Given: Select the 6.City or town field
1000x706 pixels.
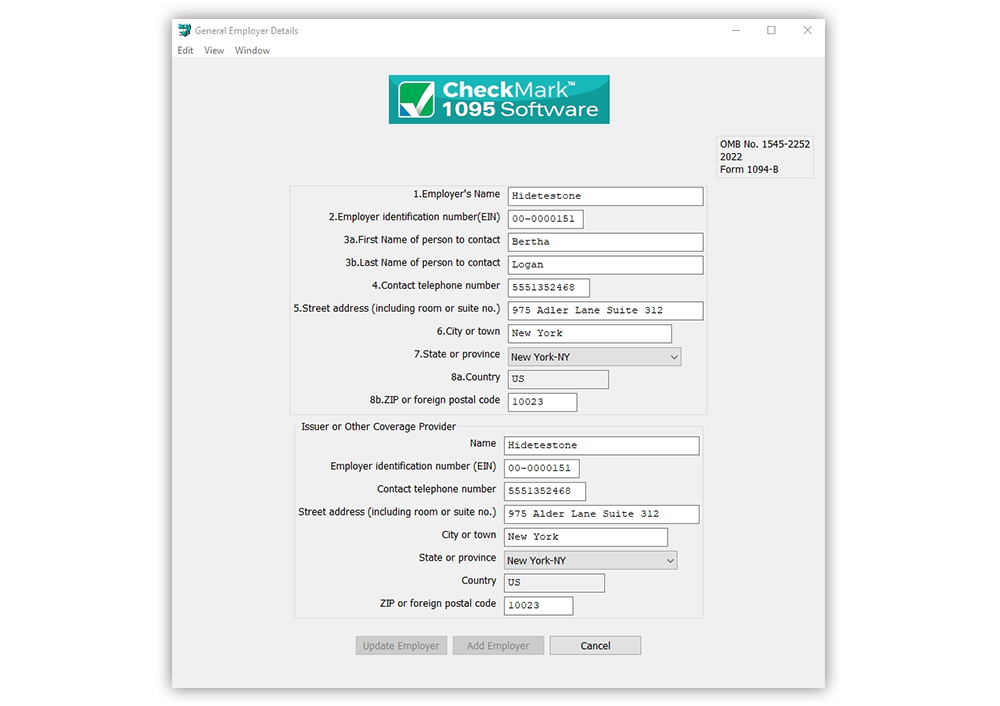Looking at the screenshot, I should tap(589, 334).
